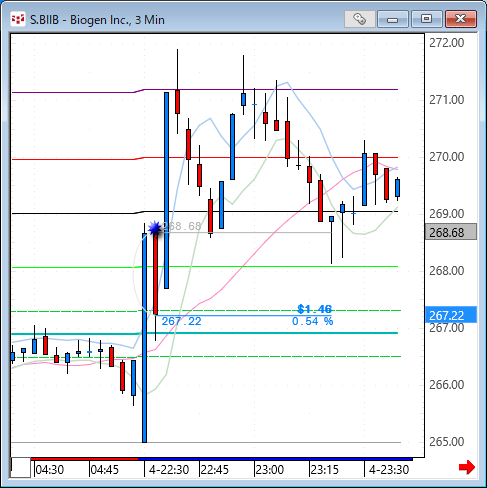487x488 pixels.
Task: Click the 04:30 time axis label
Action: point(50,470)
